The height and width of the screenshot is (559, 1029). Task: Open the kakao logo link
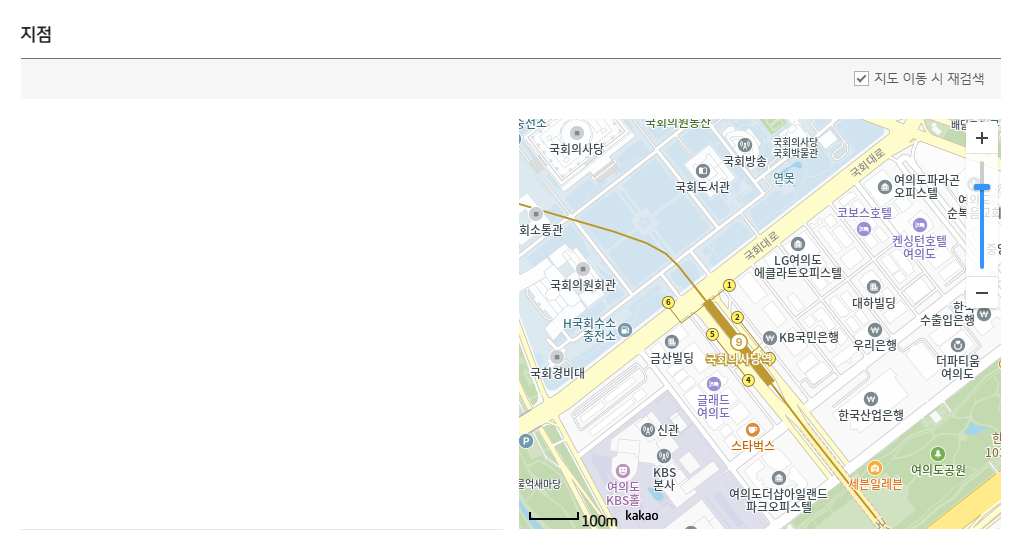tap(641, 516)
